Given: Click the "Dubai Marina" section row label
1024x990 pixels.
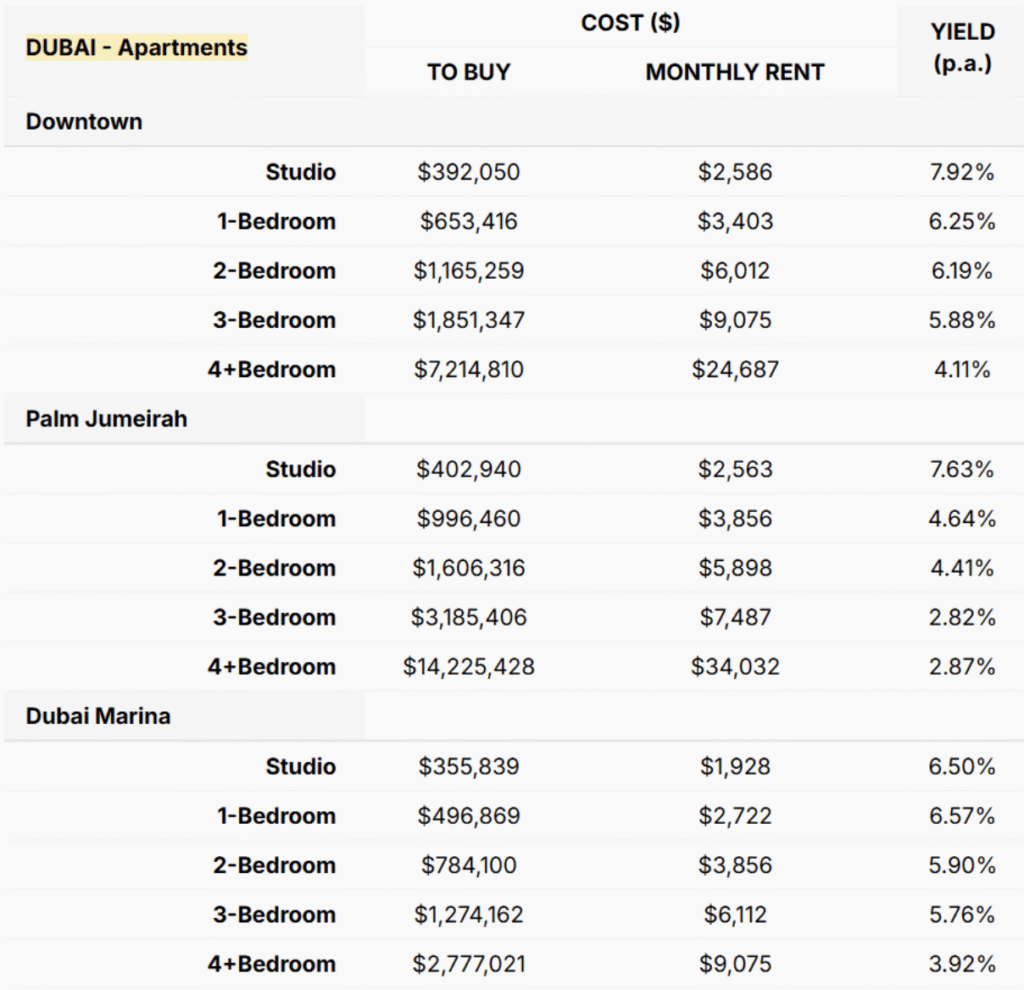Looking at the screenshot, I should pos(98,716).
